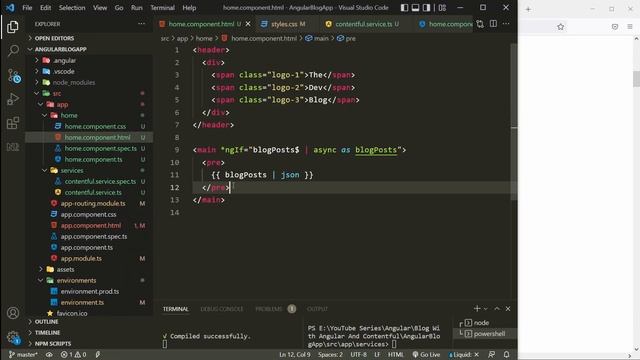Image resolution: width=640 pixels, height=360 pixels.
Task: Add a new terminal with plus icon
Action: click(477, 309)
